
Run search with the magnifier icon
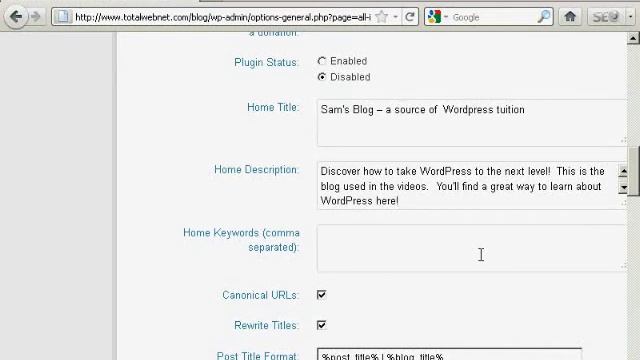pyautogui.click(x=544, y=17)
